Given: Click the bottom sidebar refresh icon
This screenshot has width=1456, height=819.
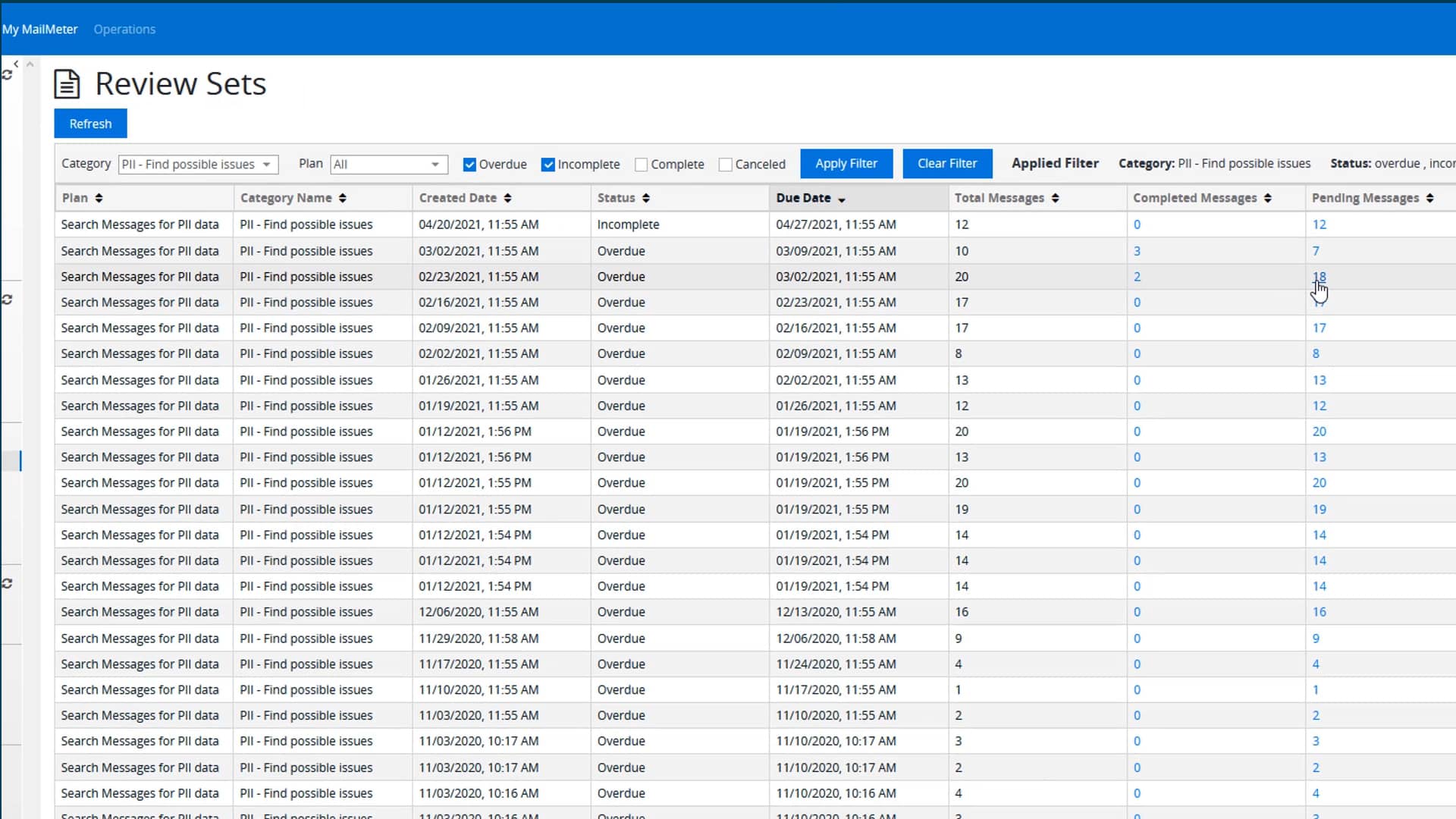Looking at the screenshot, I should pos(8,583).
